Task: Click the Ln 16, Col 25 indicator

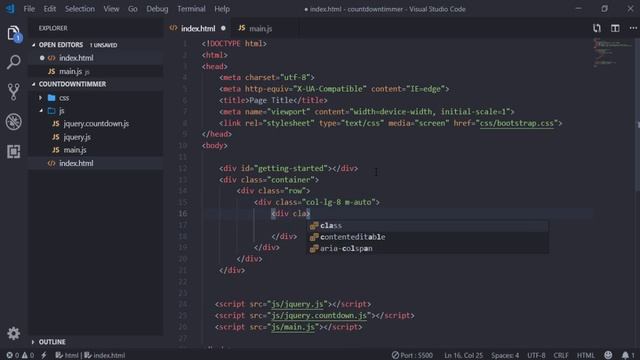Action: point(463,355)
